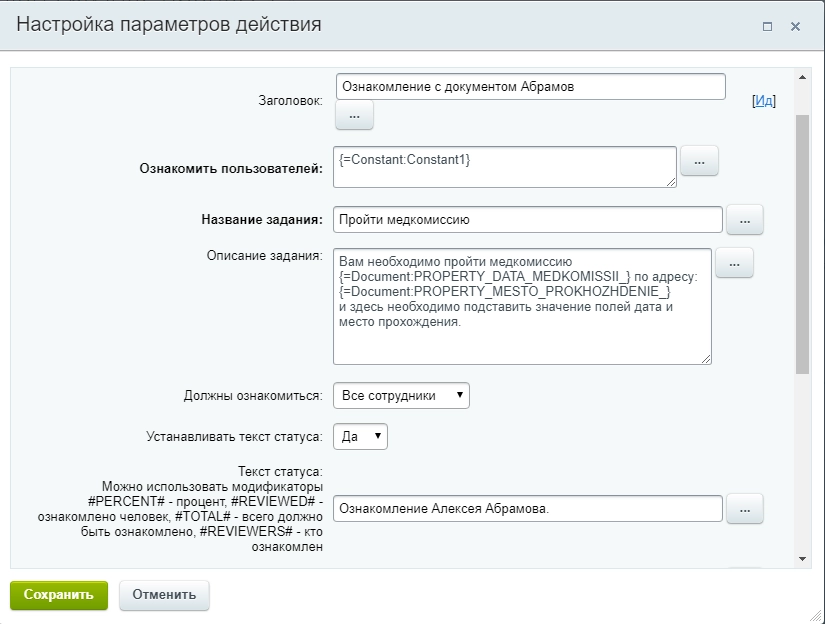
Task: Click inside the Заголовок text field
Action: (530, 86)
